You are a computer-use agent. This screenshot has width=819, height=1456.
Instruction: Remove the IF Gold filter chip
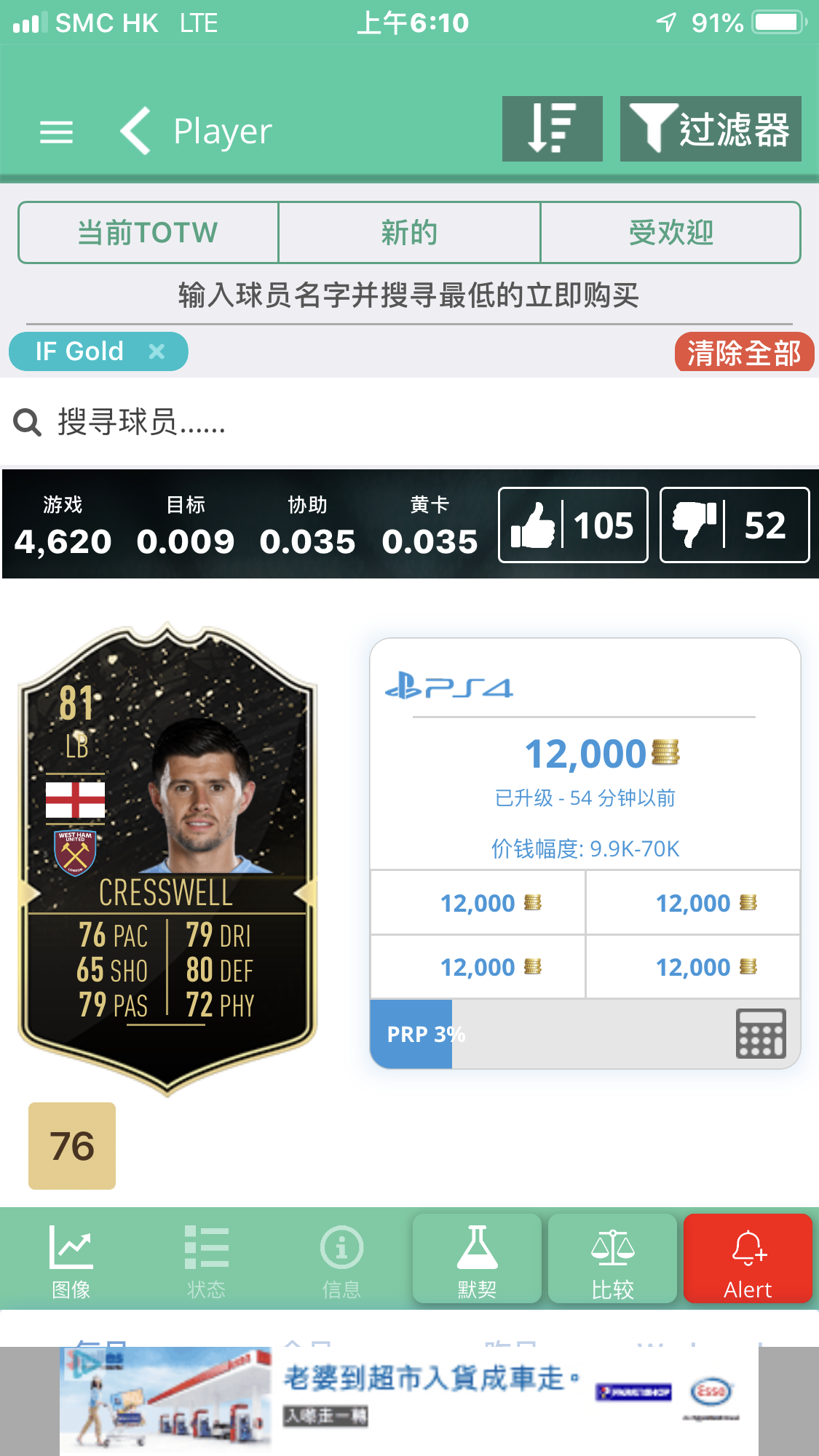point(157,352)
